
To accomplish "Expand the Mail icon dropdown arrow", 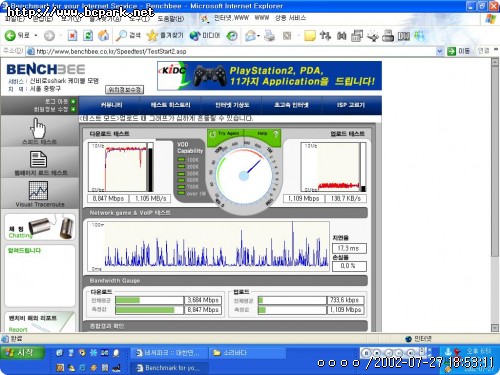I will pyautogui.click(x=259, y=36).
